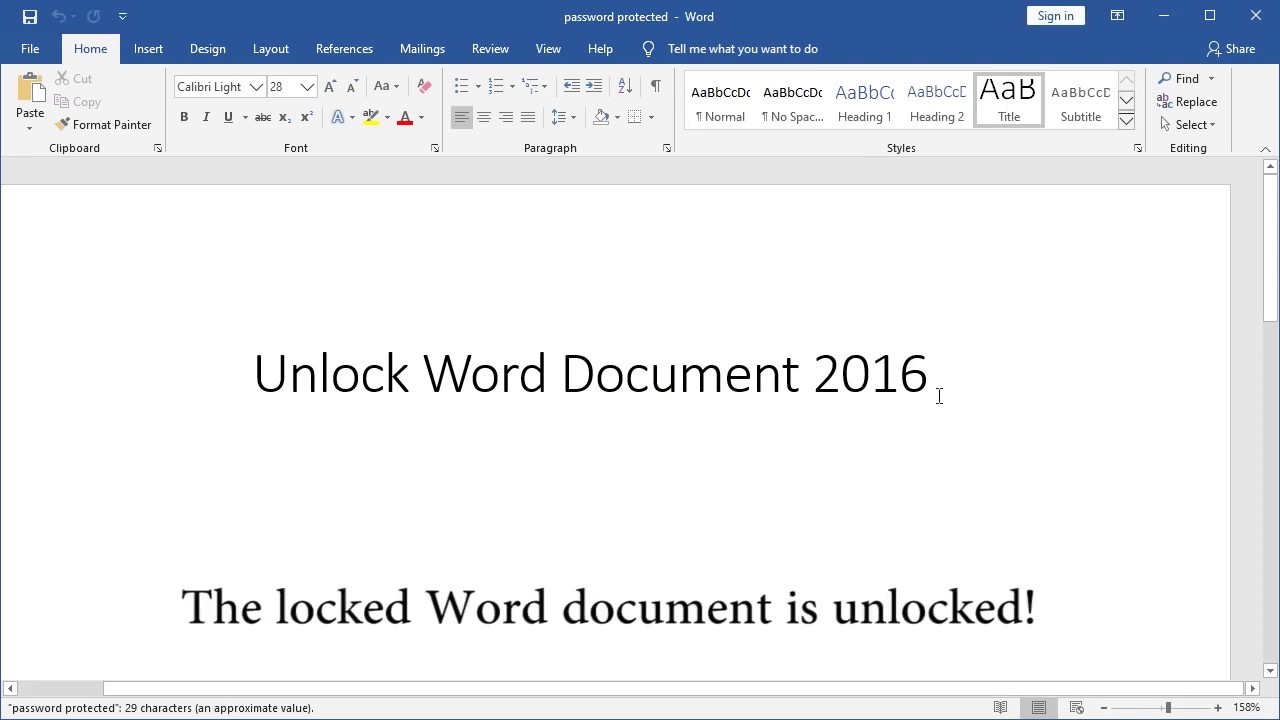Screen dimensions: 1280x720
Task: Open the Borders dropdown arrow
Action: [x=651, y=118]
